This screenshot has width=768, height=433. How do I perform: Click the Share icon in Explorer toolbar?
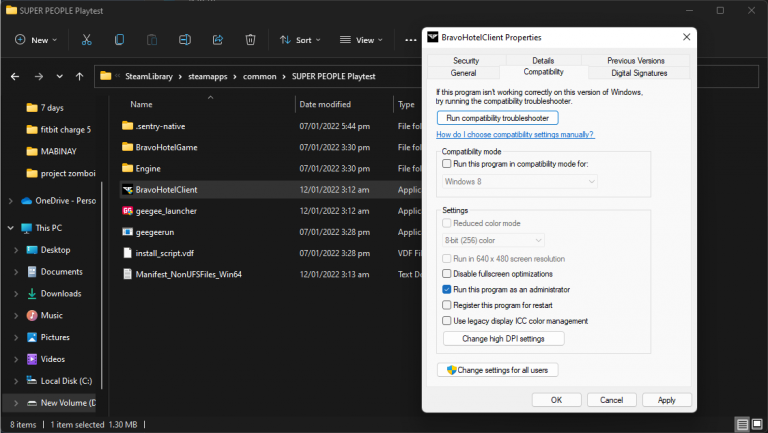coord(217,40)
